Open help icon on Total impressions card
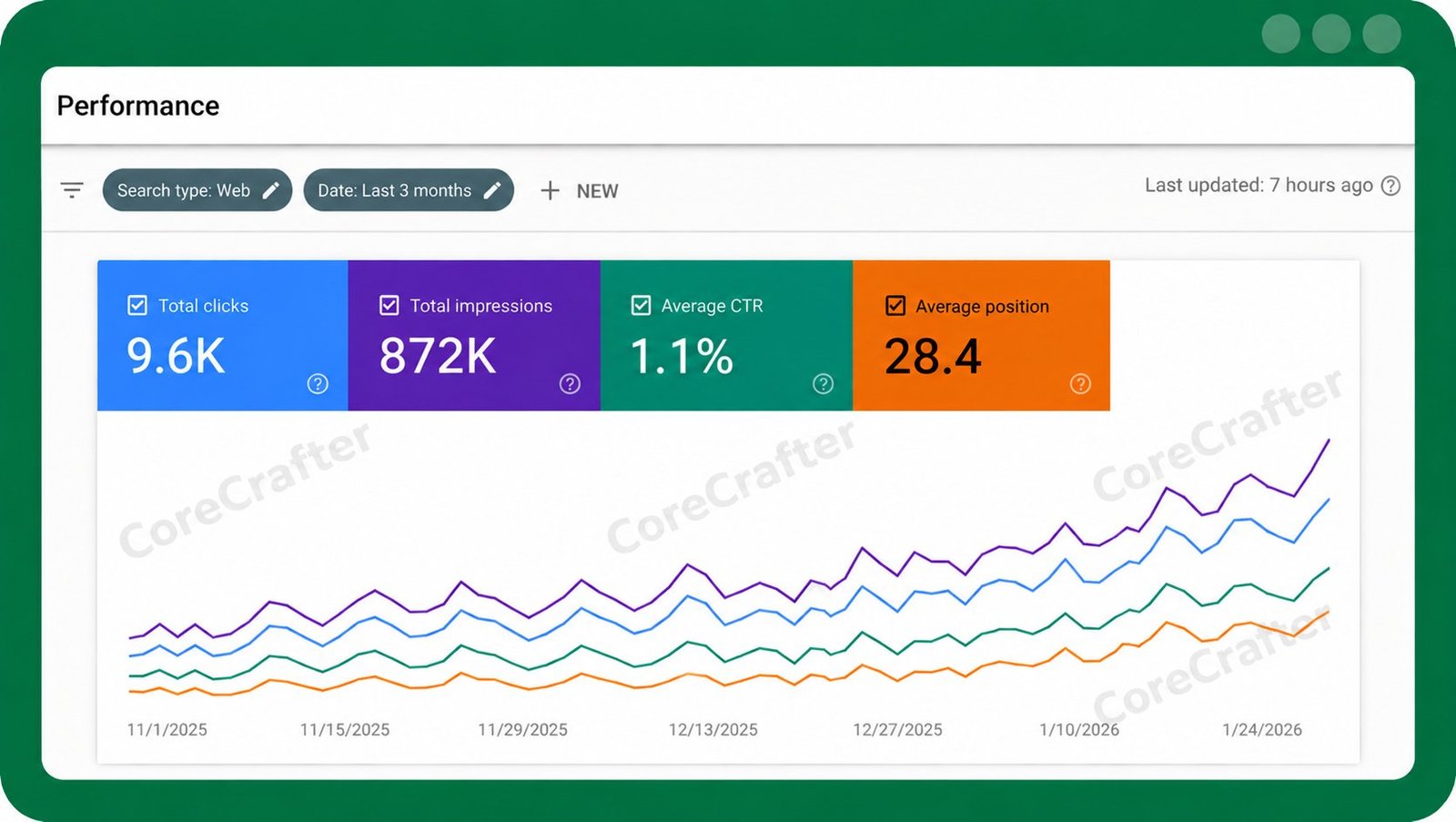Viewport: 1456px width, 822px height. [x=570, y=384]
